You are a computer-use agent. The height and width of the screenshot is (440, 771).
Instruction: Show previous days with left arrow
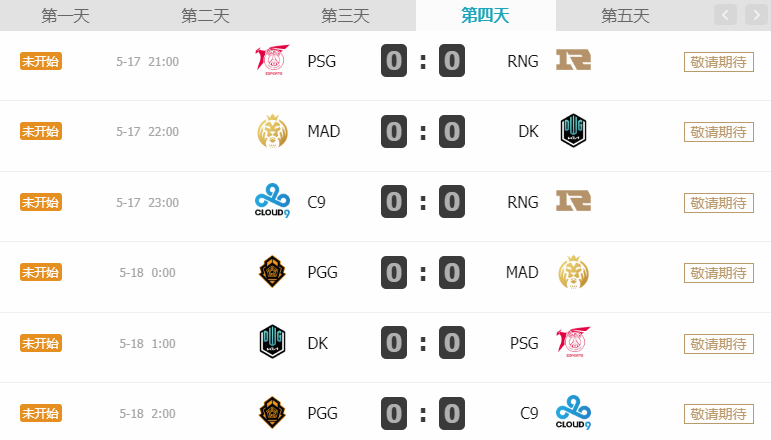(x=725, y=15)
